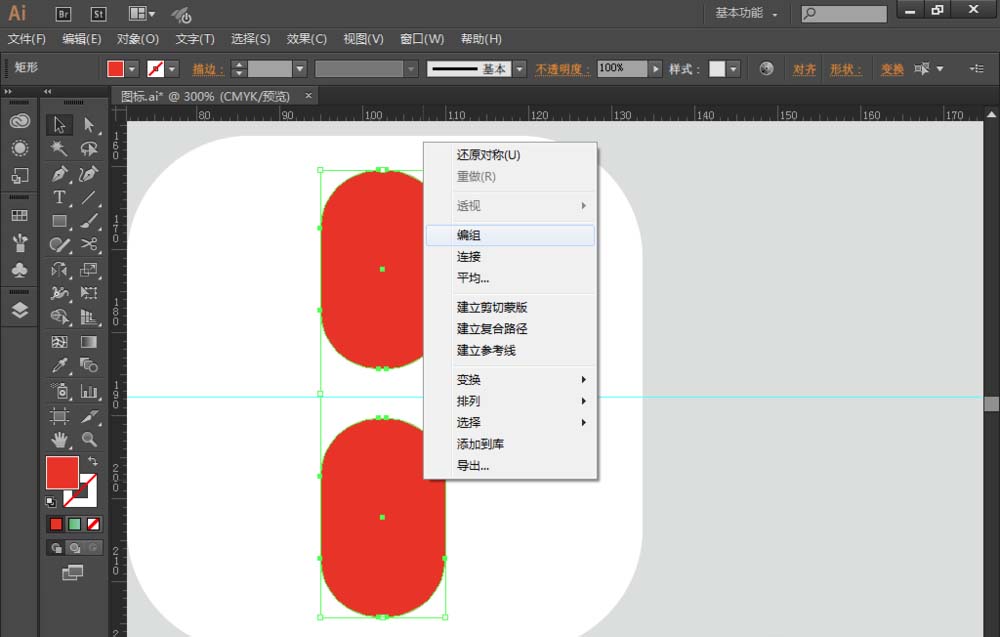Open the Creative Cloud Libraries panel
The height and width of the screenshot is (637, 1000).
click(20, 121)
